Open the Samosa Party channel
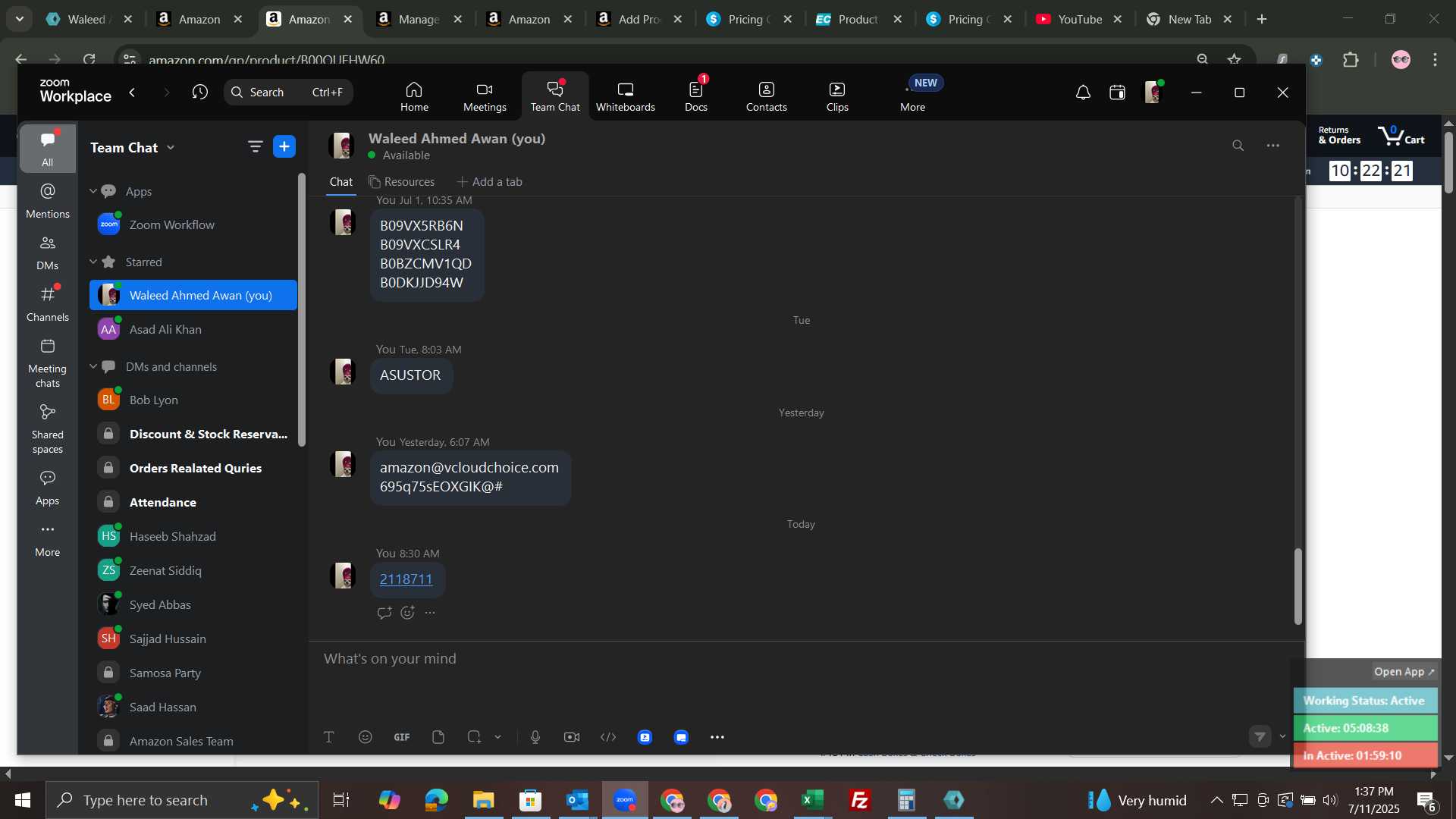The width and height of the screenshot is (1456, 819). tap(193, 673)
